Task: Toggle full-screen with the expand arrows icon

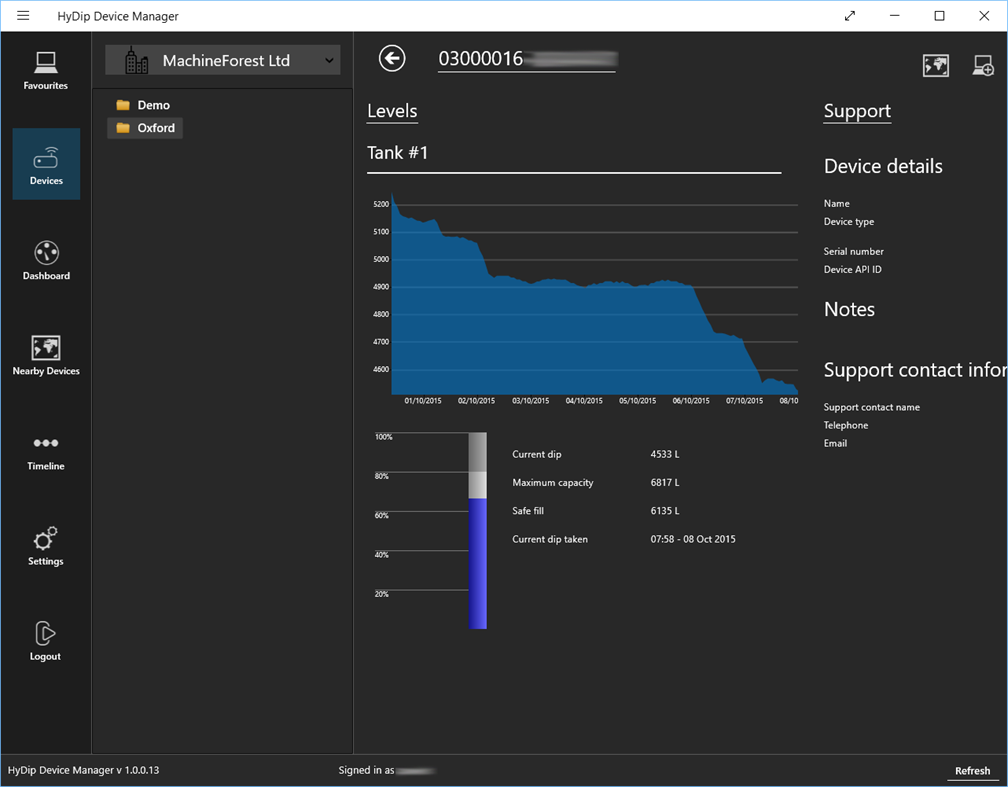Action: pos(850,16)
